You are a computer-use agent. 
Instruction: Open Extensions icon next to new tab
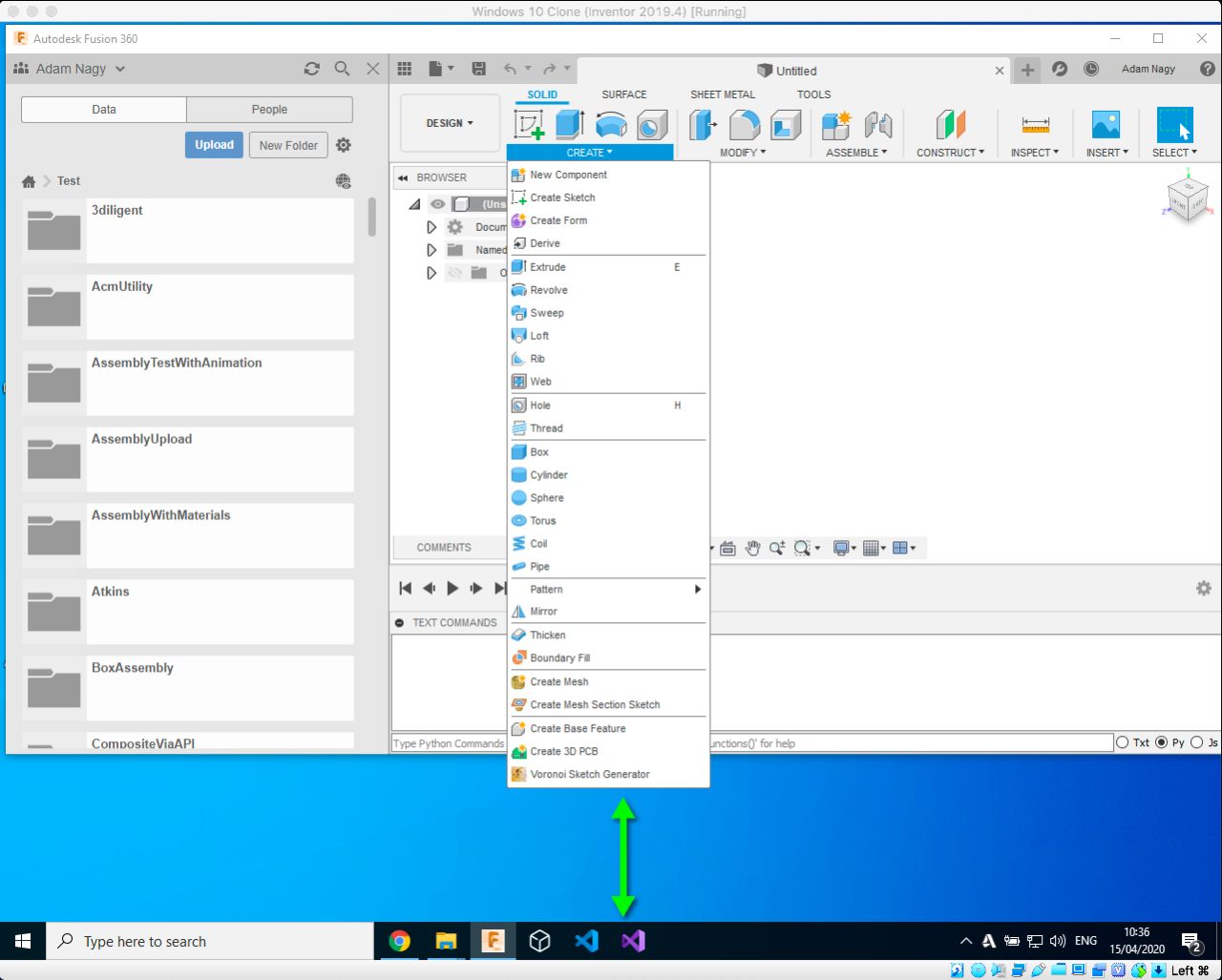coord(1059,69)
